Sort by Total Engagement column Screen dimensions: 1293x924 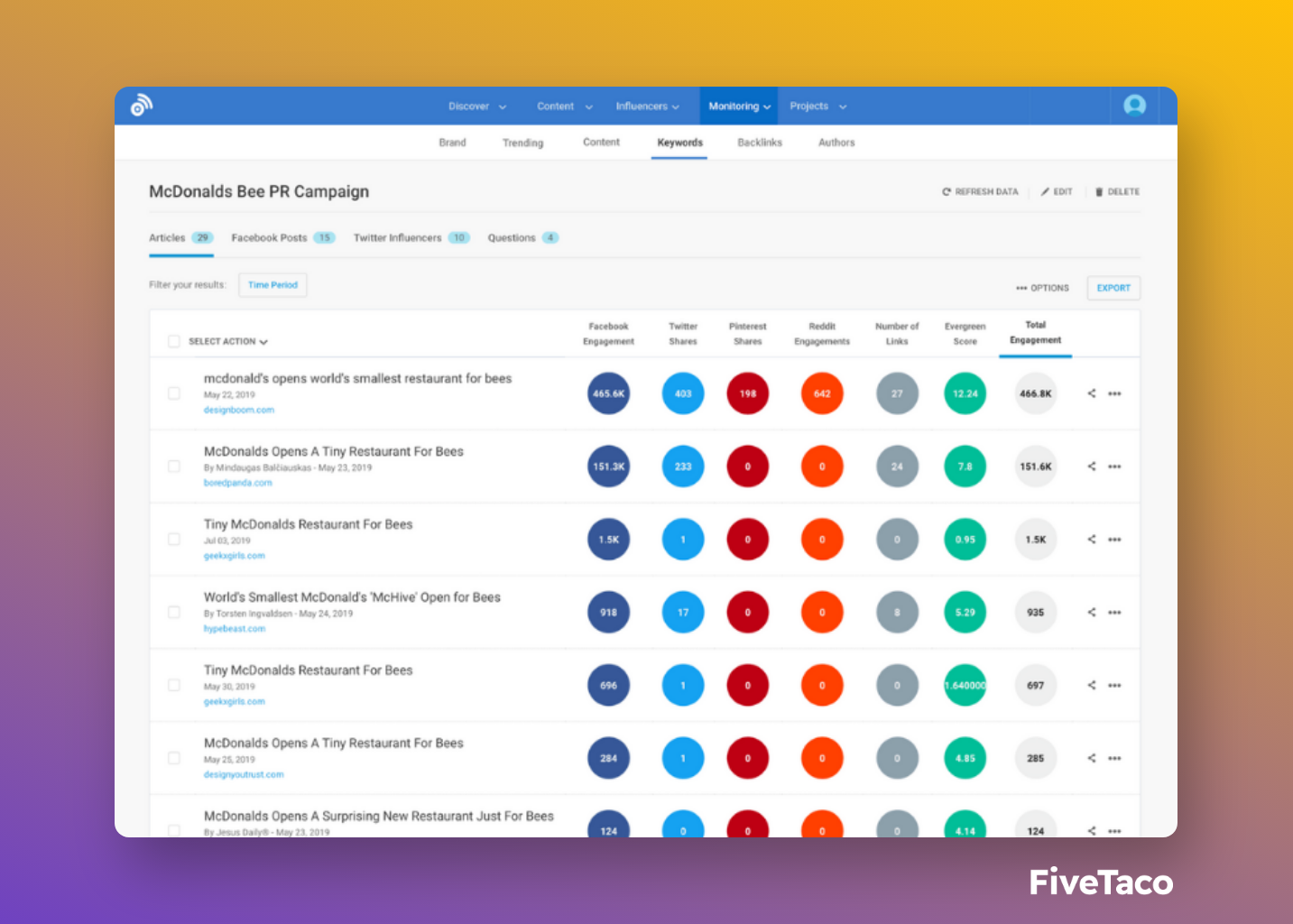pos(1036,333)
